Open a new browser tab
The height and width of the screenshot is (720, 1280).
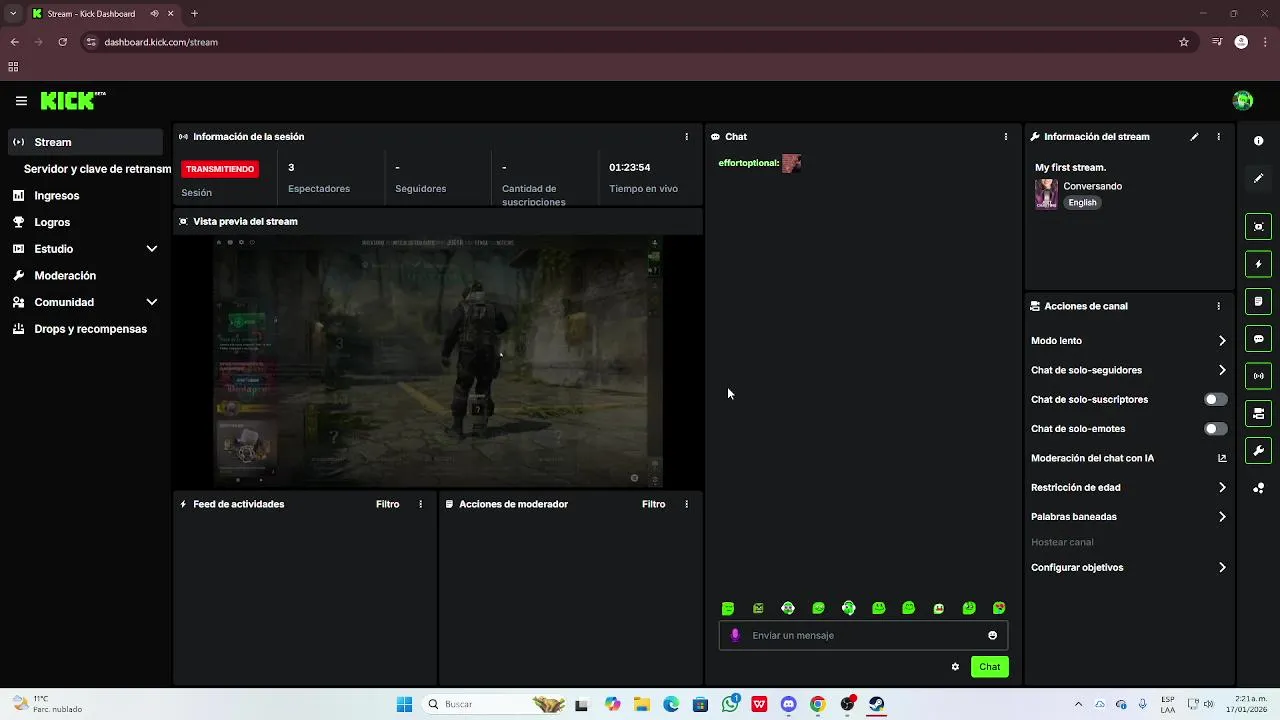194,14
